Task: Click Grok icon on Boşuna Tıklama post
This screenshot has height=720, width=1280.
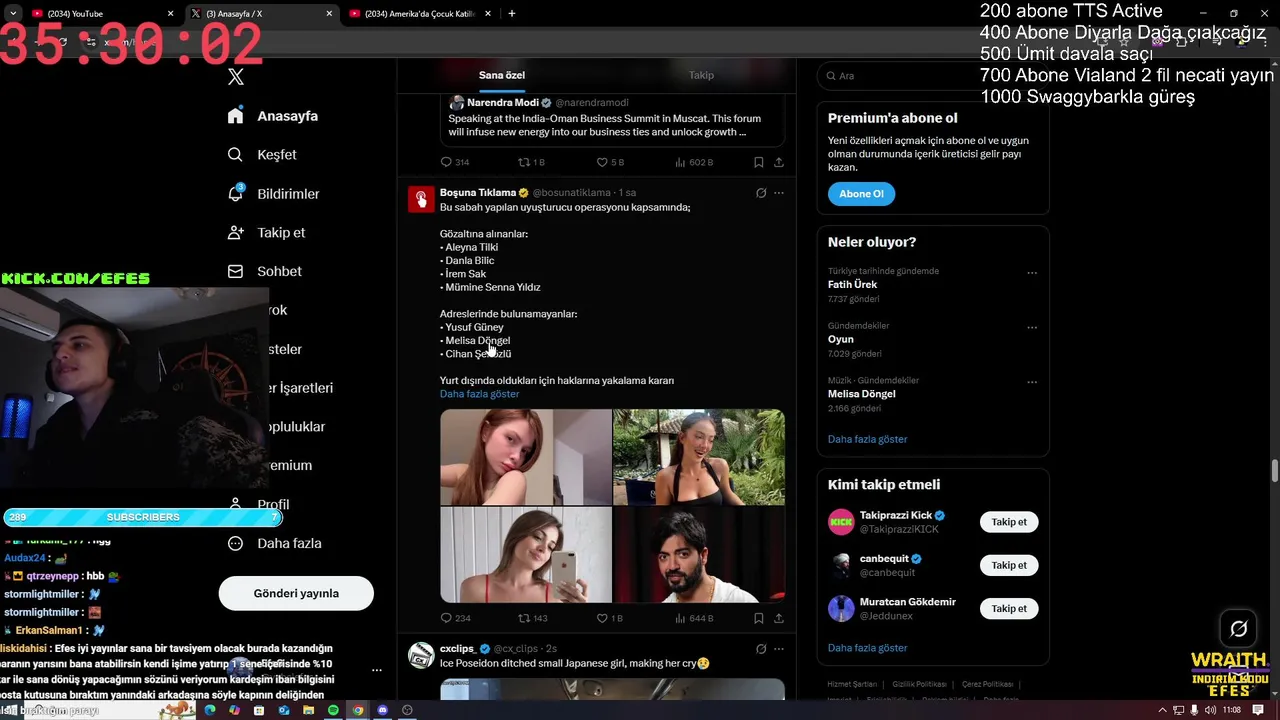Action: click(761, 193)
